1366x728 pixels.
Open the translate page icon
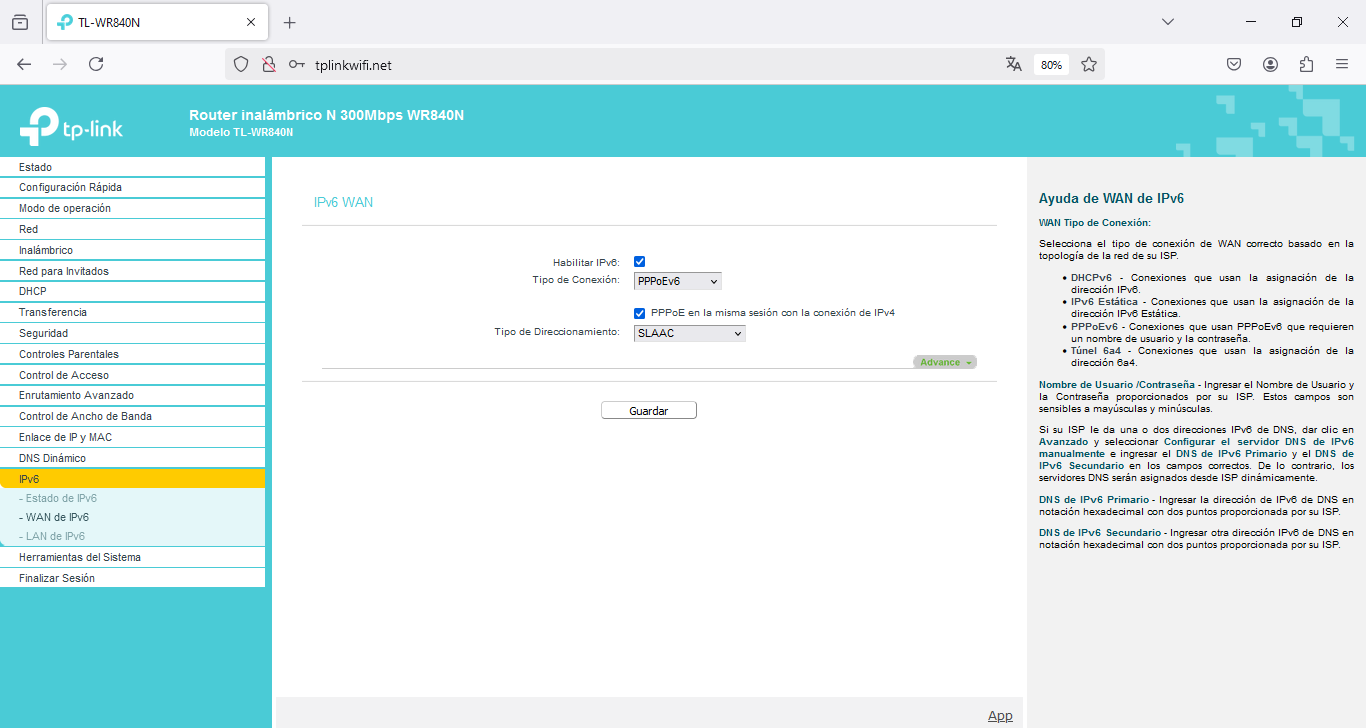tap(1014, 64)
